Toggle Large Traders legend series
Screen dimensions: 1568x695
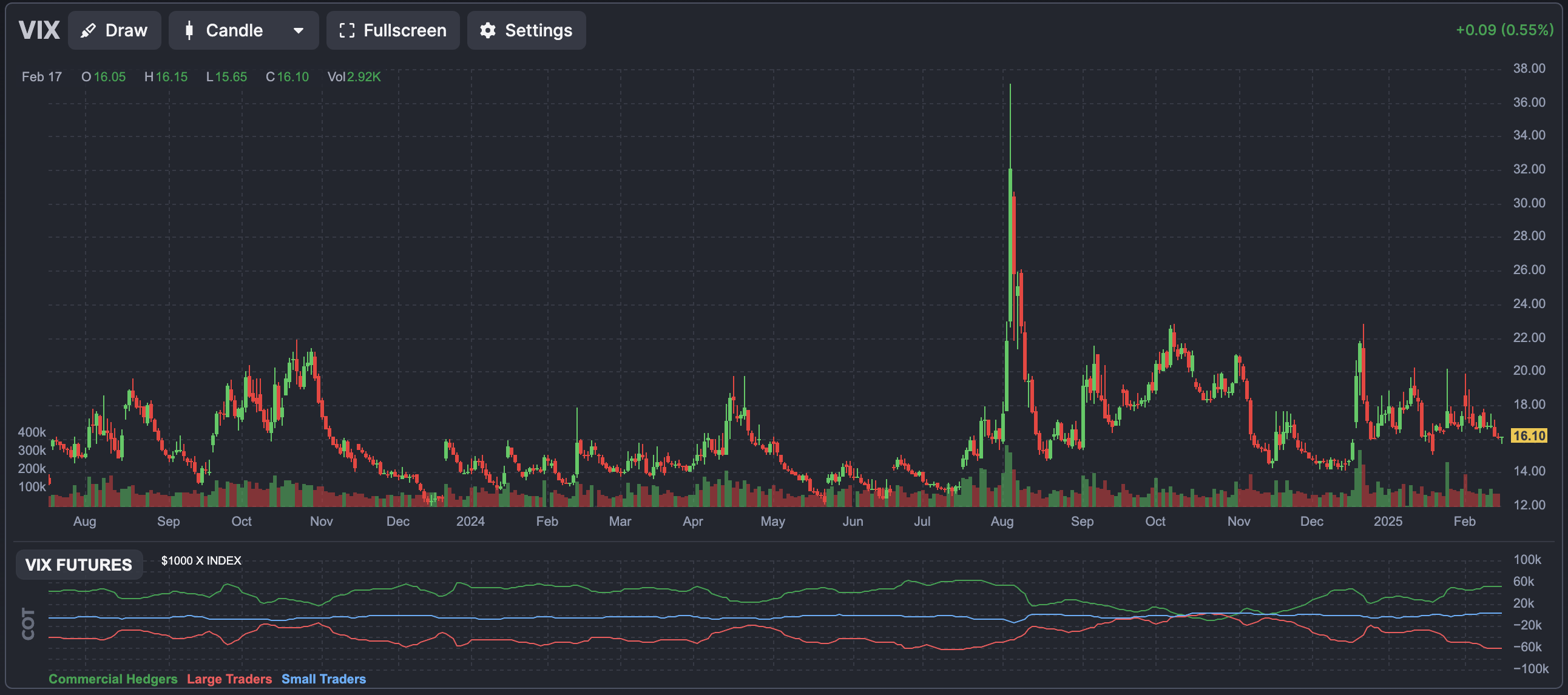pyautogui.click(x=229, y=679)
